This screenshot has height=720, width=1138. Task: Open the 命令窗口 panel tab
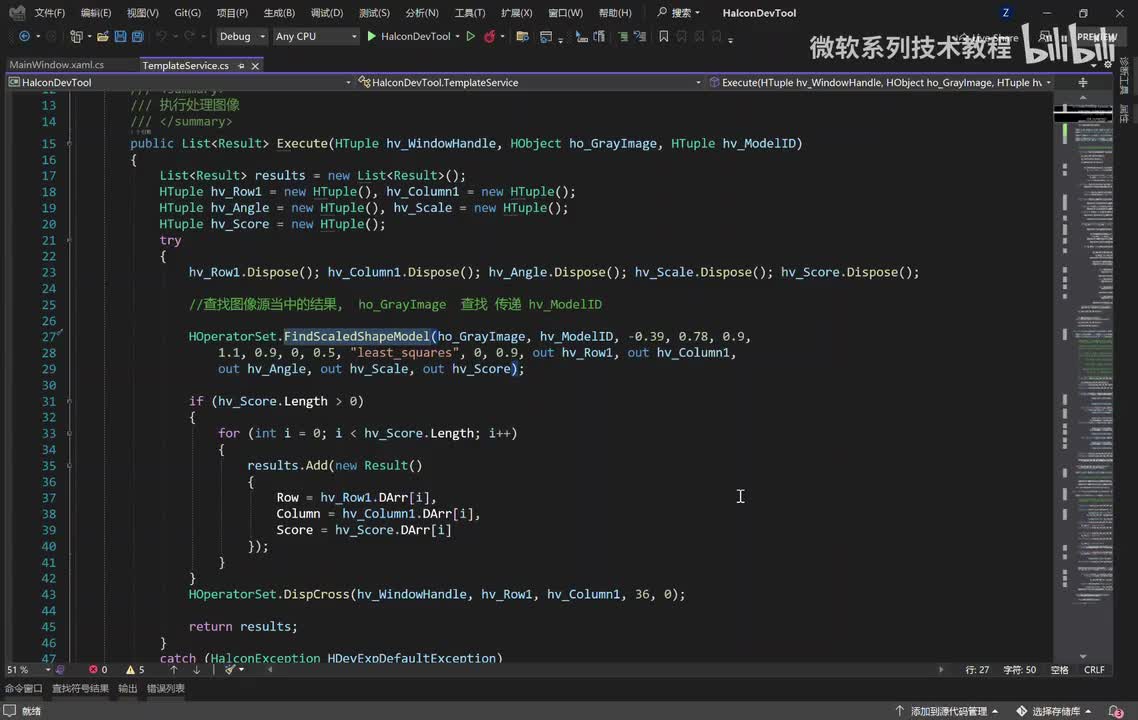point(23,688)
